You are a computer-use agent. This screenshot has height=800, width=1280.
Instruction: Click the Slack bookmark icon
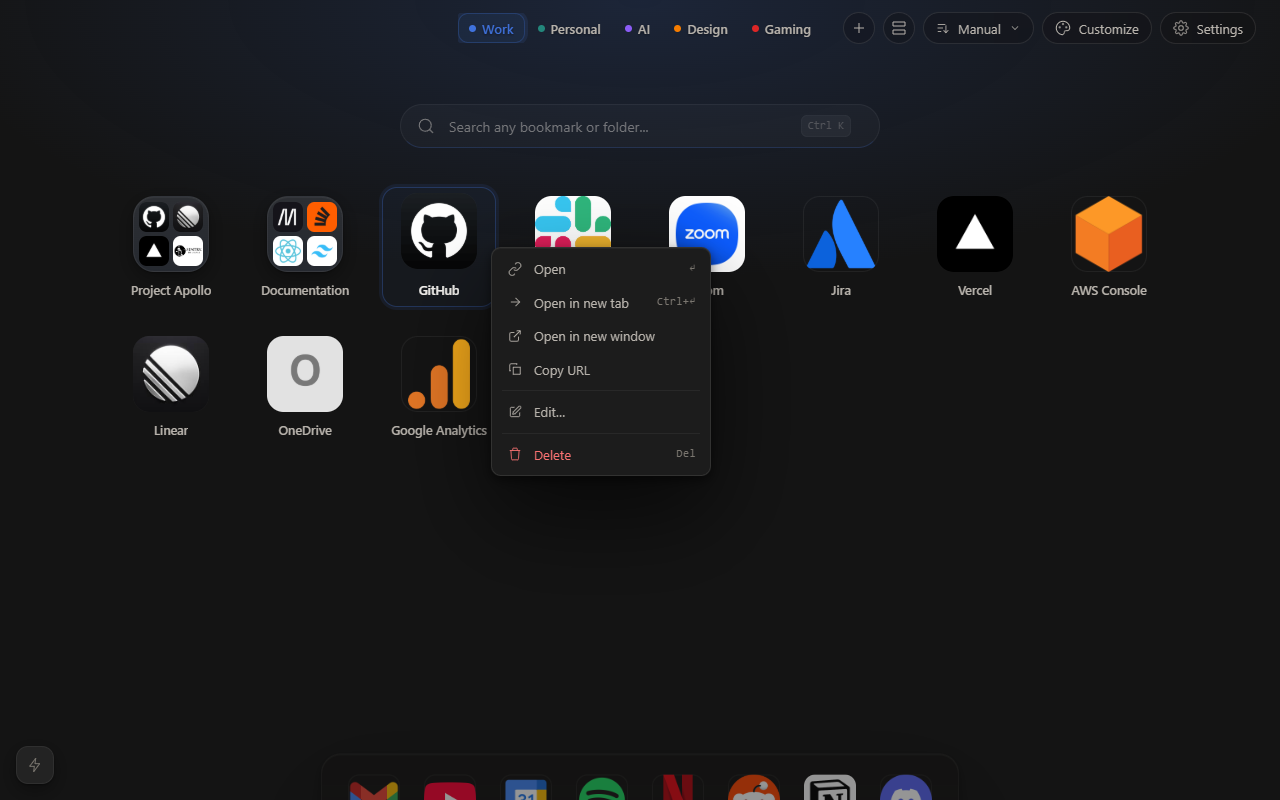(x=573, y=221)
